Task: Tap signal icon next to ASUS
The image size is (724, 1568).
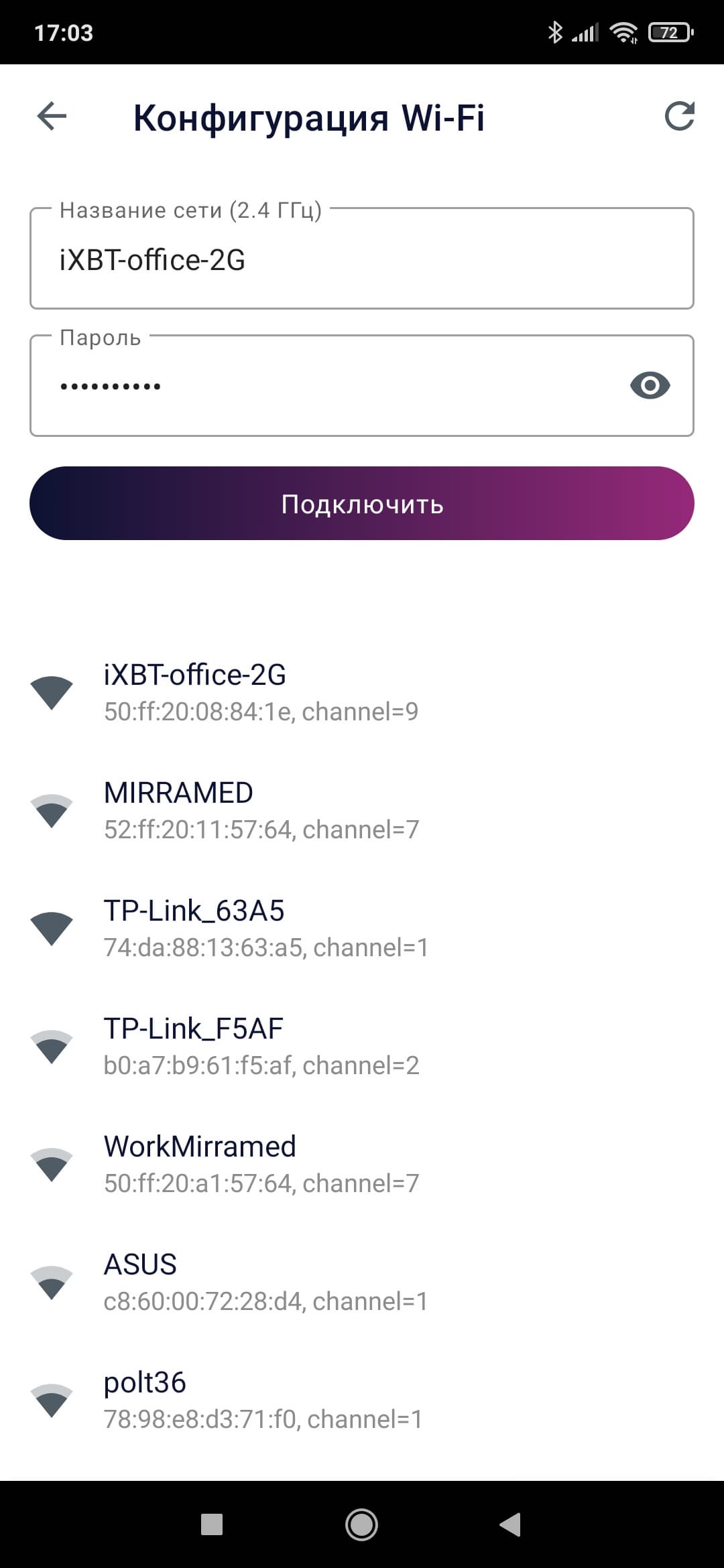Action: tap(52, 1283)
